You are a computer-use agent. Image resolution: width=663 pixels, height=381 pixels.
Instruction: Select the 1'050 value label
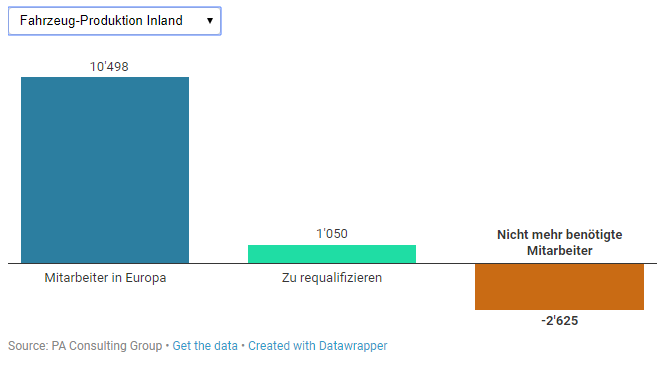click(332, 233)
